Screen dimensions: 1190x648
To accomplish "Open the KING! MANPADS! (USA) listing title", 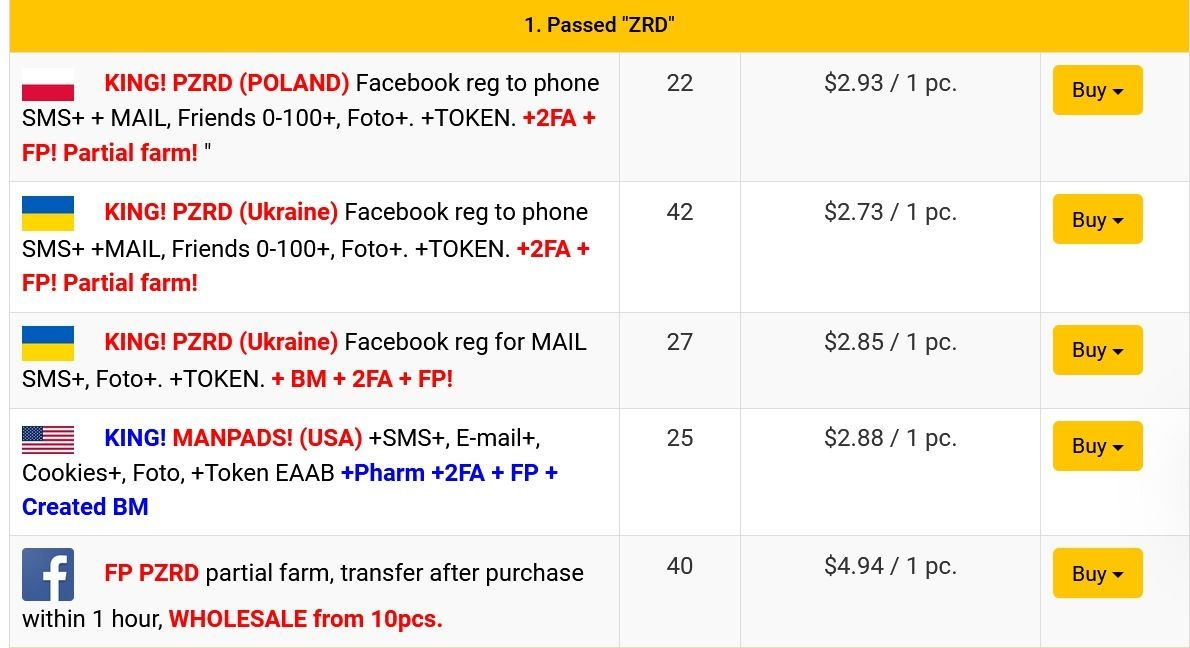I will pyautogui.click(x=233, y=438).
